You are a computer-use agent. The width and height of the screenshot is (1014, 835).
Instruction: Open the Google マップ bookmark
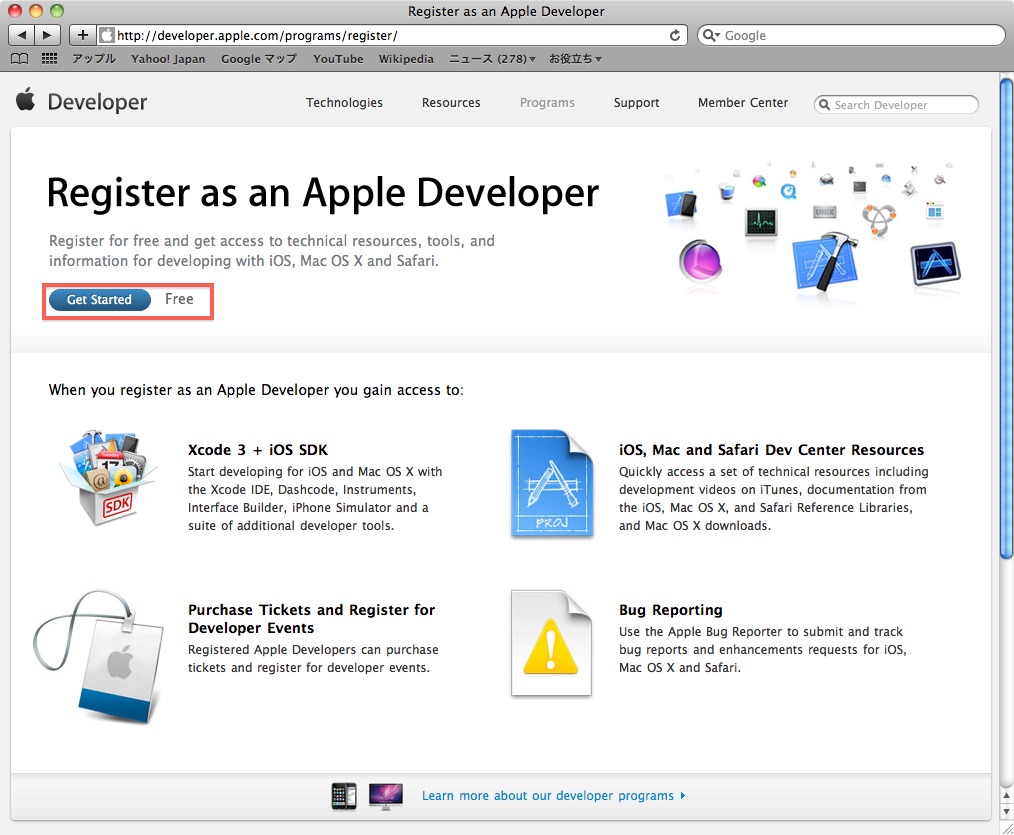click(x=259, y=59)
